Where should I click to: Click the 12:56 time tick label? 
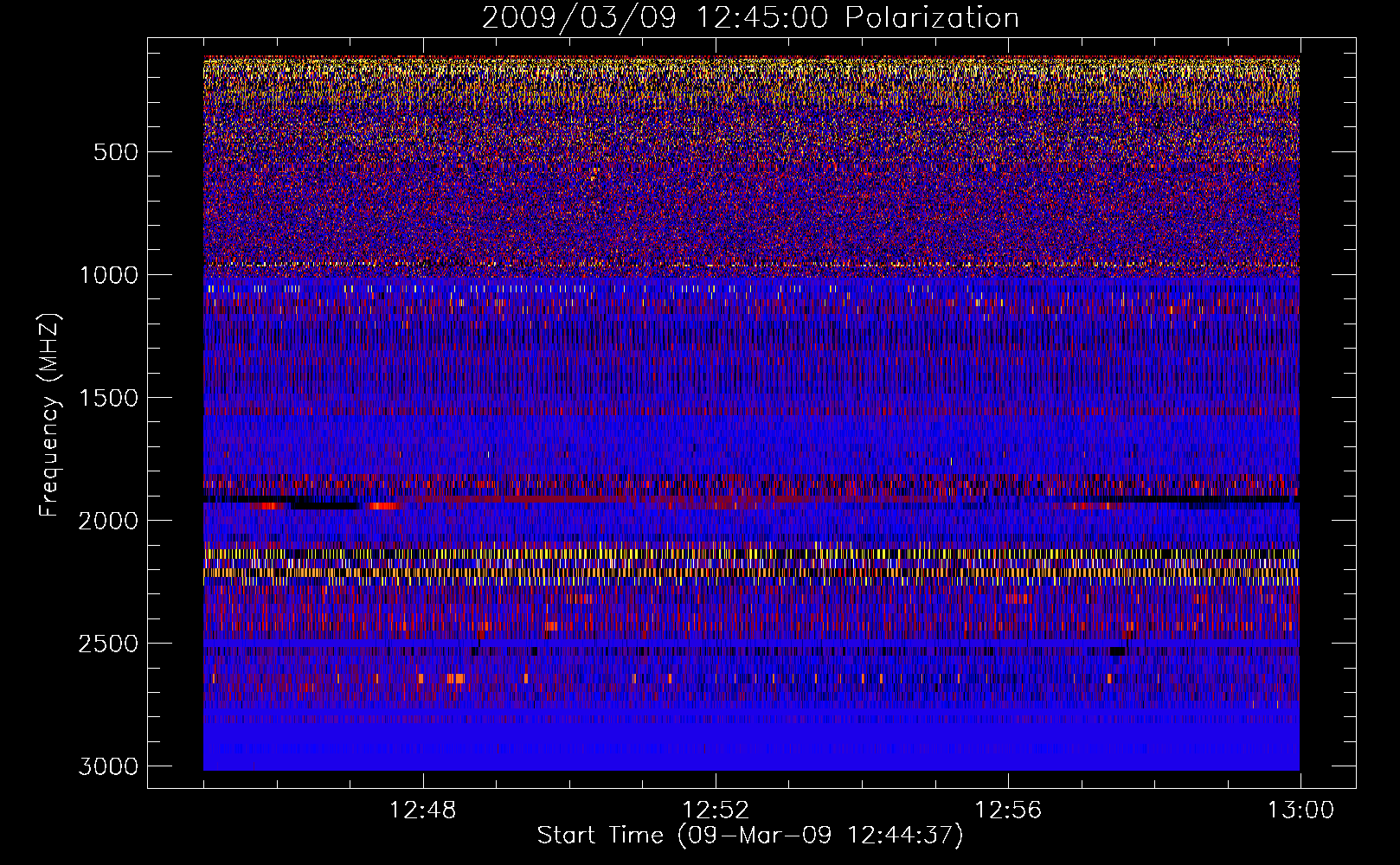(x=1008, y=811)
